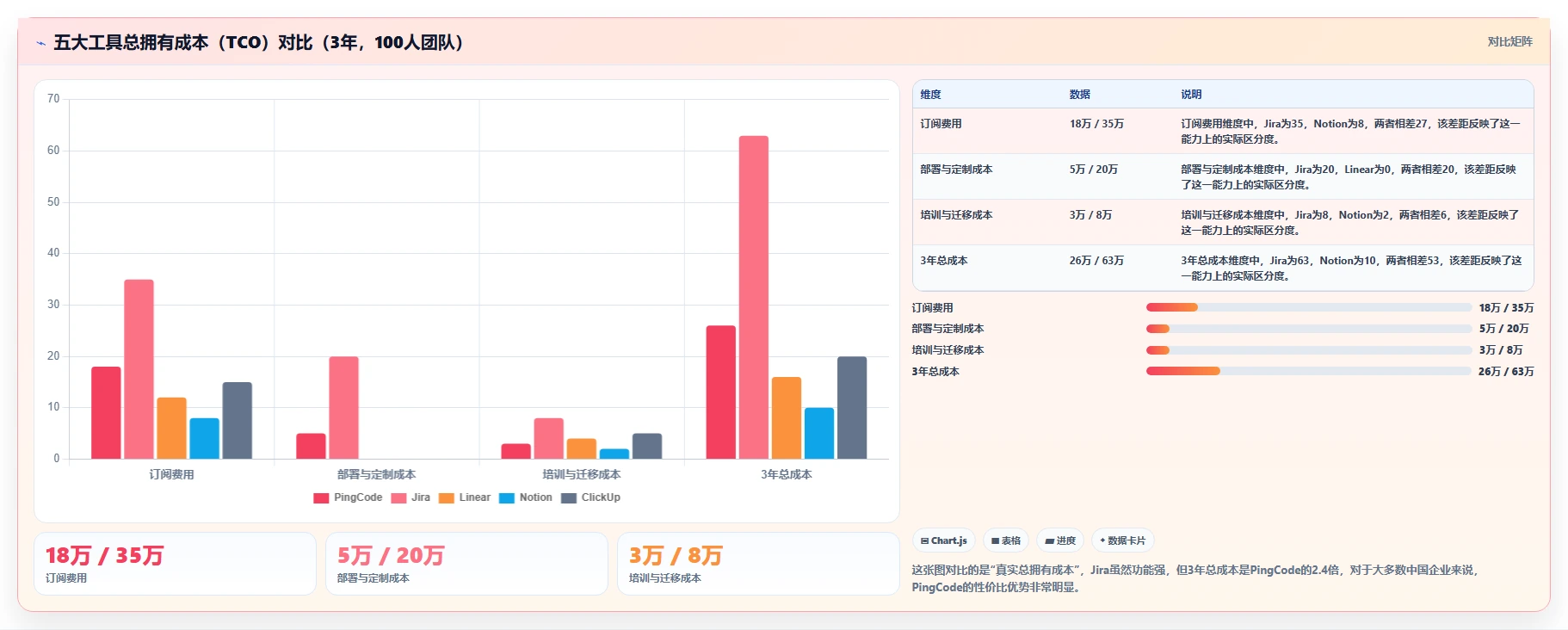Click the 订阅费用 progress bar
This screenshot has width=1568, height=630.
[1308, 307]
